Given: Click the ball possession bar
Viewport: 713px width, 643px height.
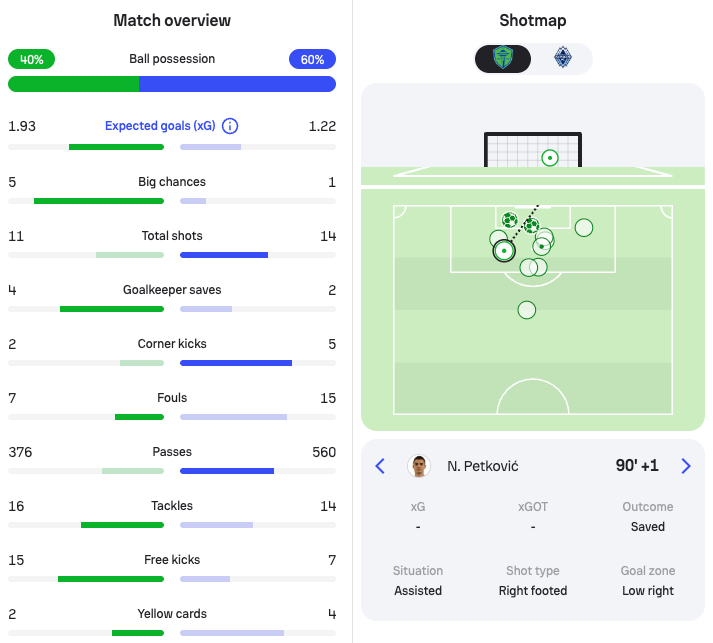Looking at the screenshot, I should click(x=172, y=84).
